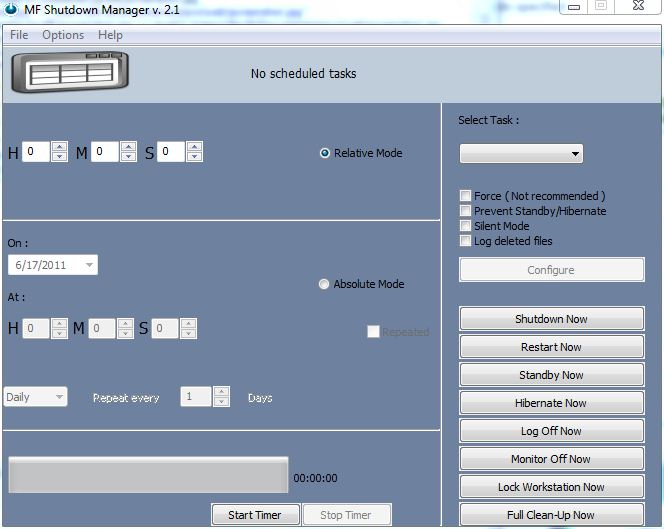Viewport: 664px width, 529px height.
Task: Increase the relative Seconds spinner value
Action: pyautogui.click(x=194, y=147)
